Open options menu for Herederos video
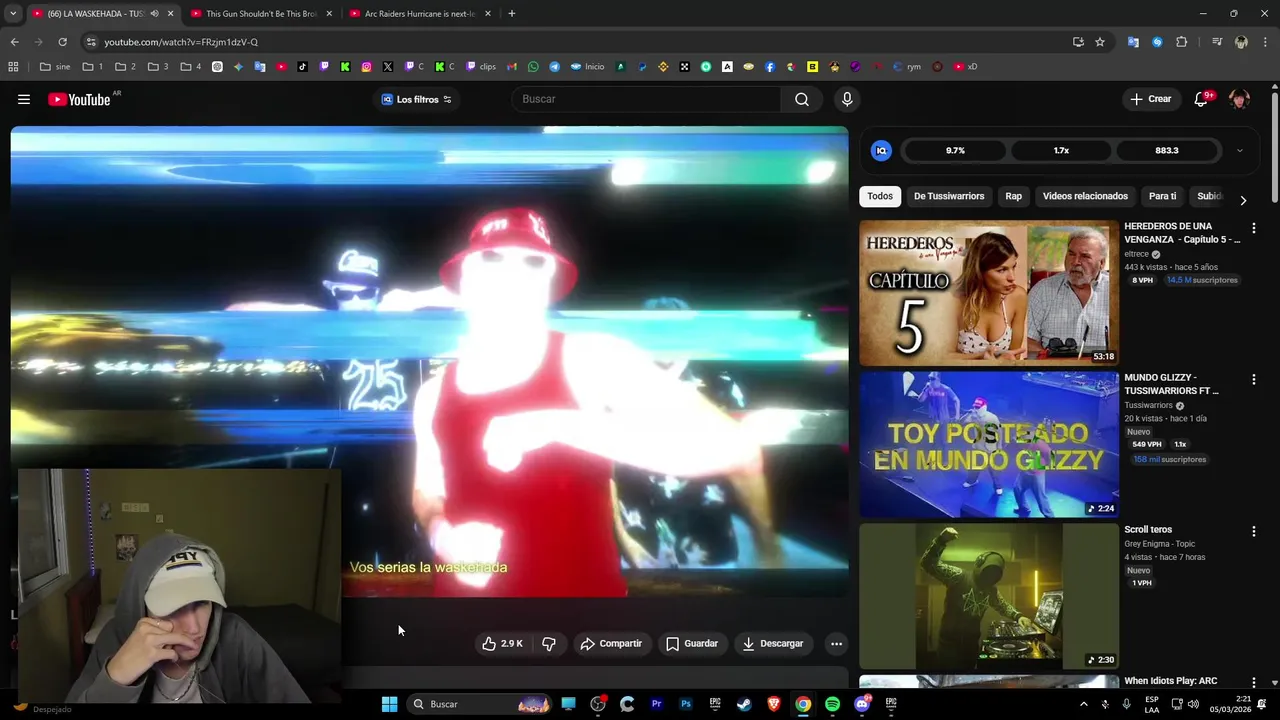1280x720 pixels. tap(1253, 228)
